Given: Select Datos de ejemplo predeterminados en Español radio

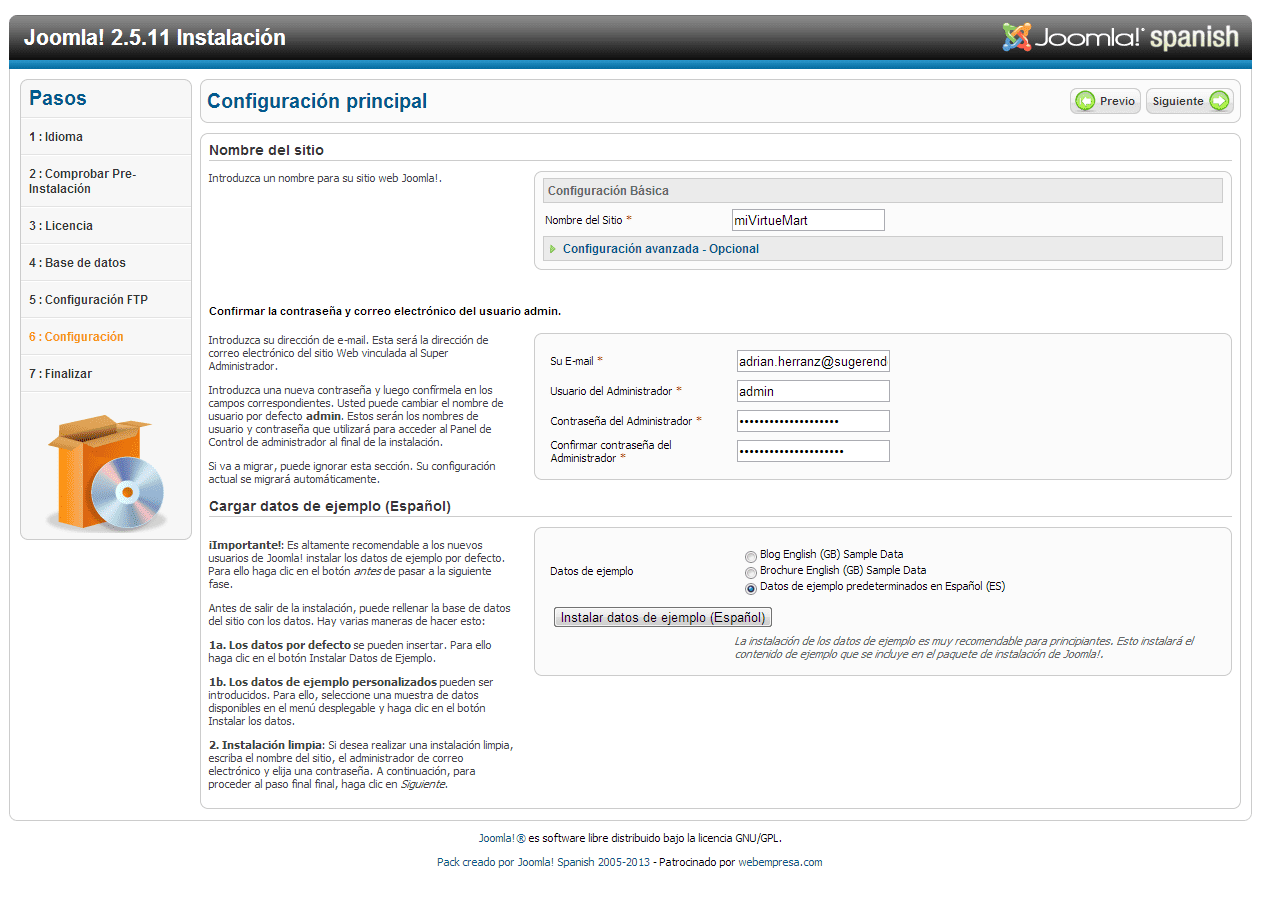Looking at the screenshot, I should click(x=751, y=588).
